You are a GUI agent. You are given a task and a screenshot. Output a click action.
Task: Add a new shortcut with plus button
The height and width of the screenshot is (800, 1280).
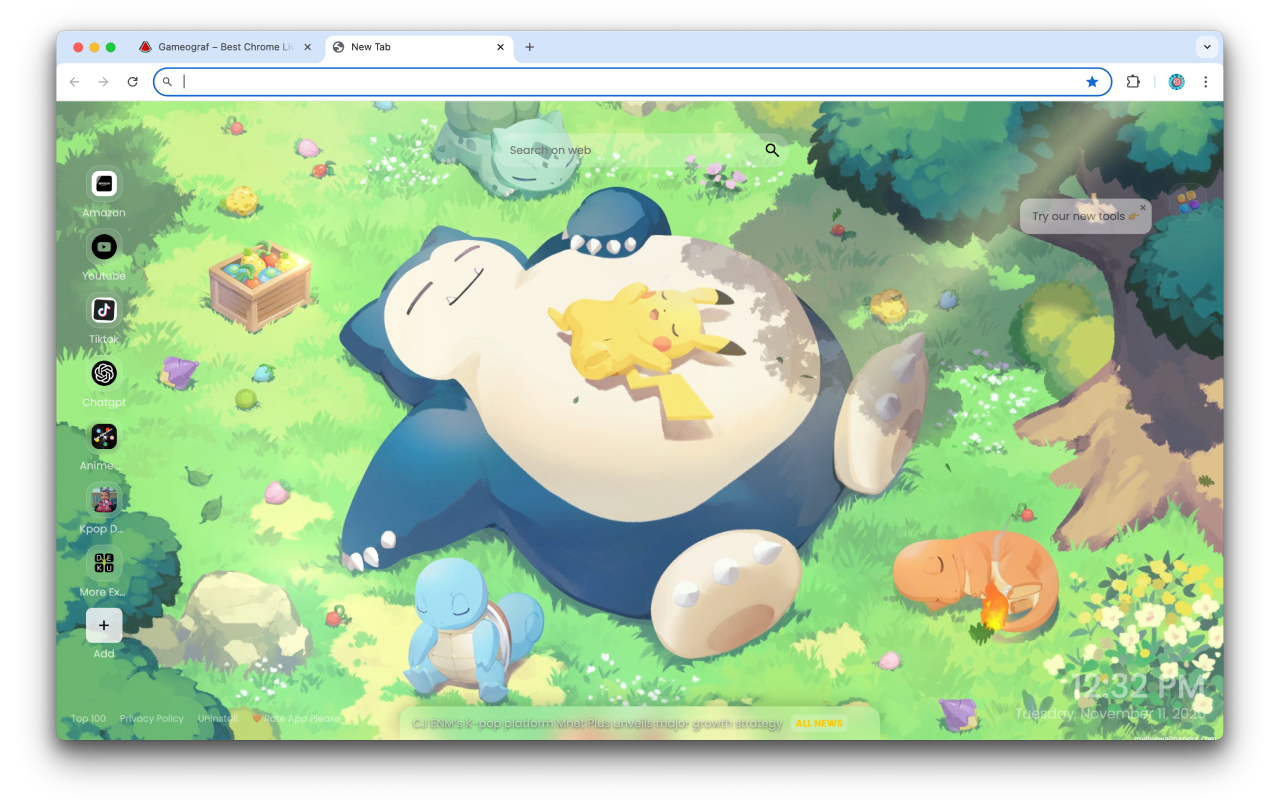[x=104, y=625]
